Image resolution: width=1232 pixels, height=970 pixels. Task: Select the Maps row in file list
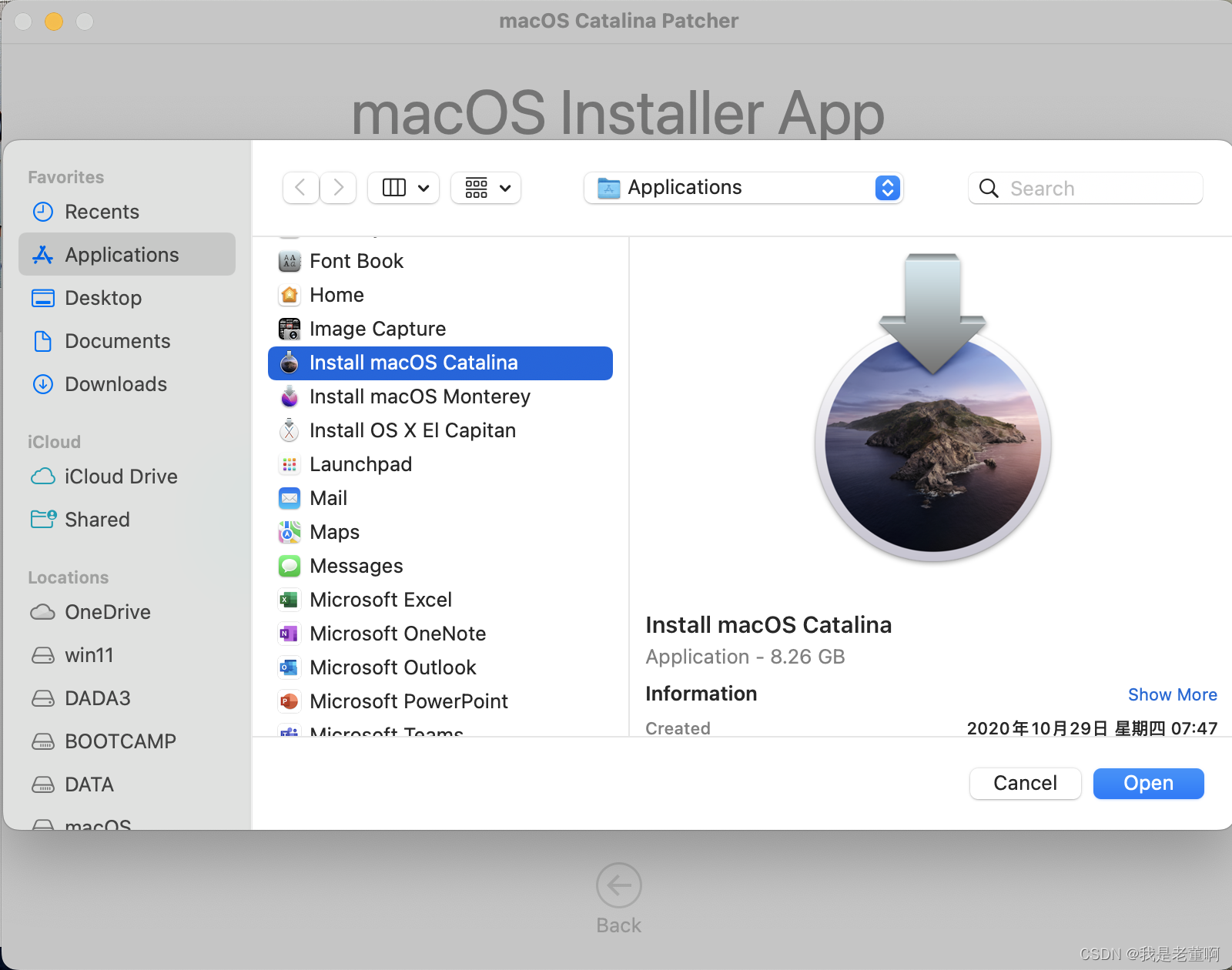(440, 532)
